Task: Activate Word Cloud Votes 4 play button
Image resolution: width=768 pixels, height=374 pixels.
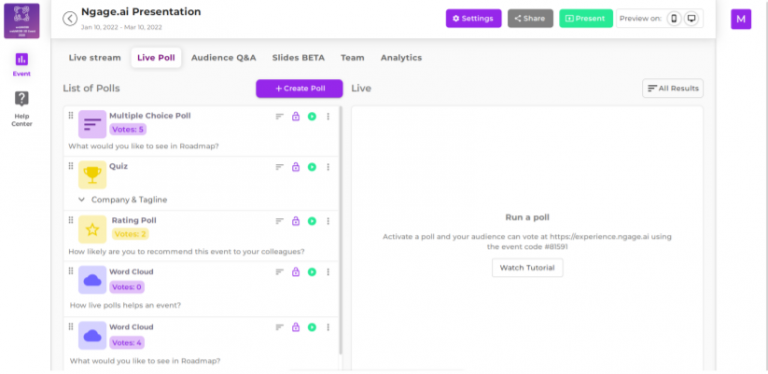Action: [x=312, y=327]
